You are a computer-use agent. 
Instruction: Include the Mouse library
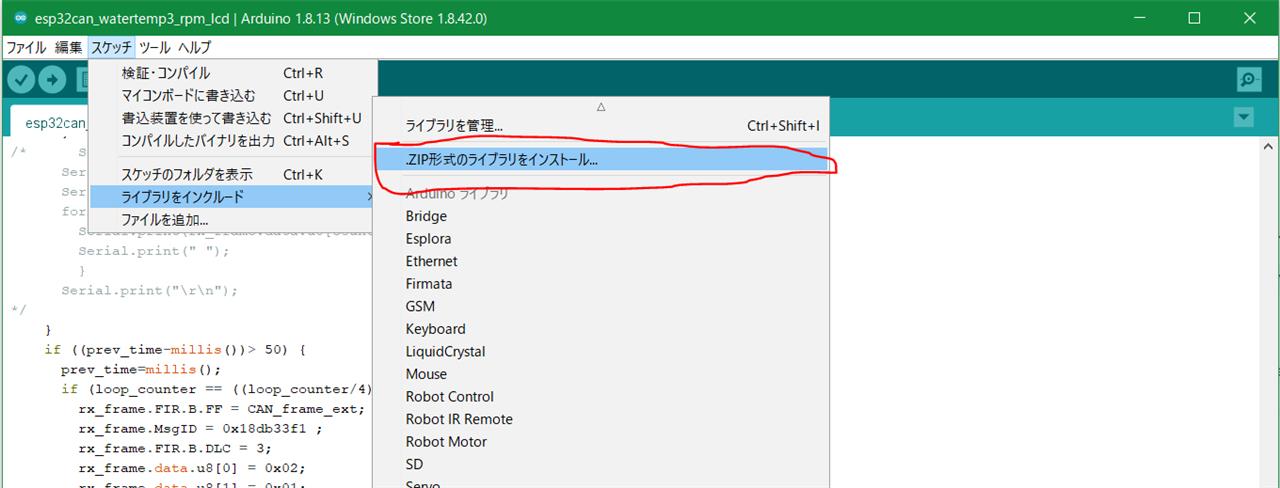pyautogui.click(x=601, y=374)
